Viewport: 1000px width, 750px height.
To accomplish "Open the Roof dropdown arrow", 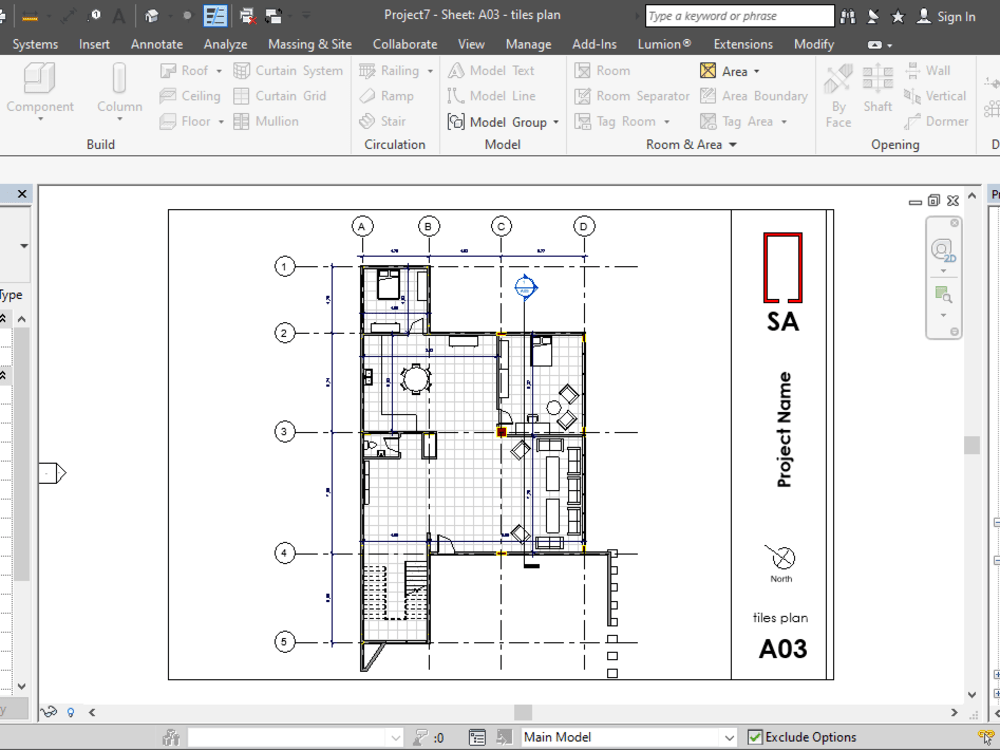I will 219,71.
